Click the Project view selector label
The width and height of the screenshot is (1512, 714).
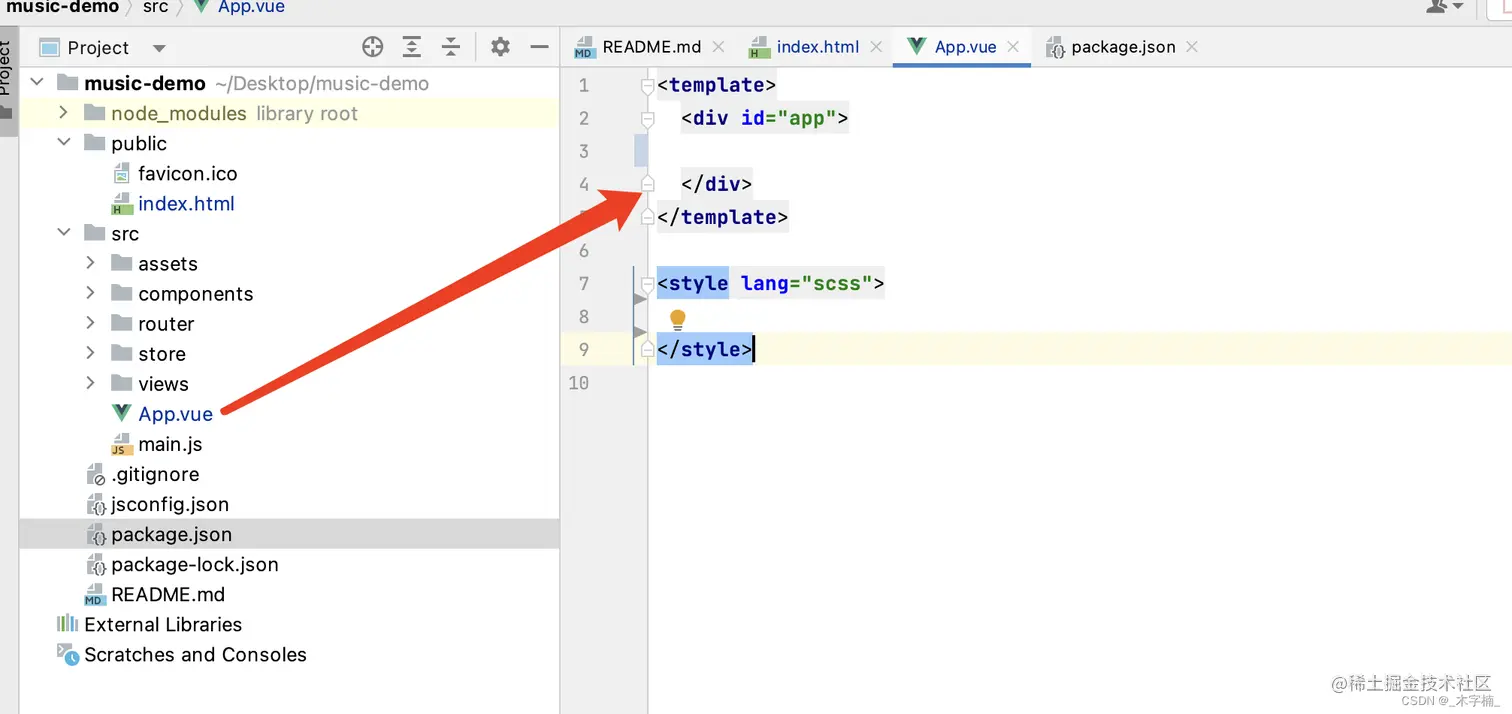point(98,48)
